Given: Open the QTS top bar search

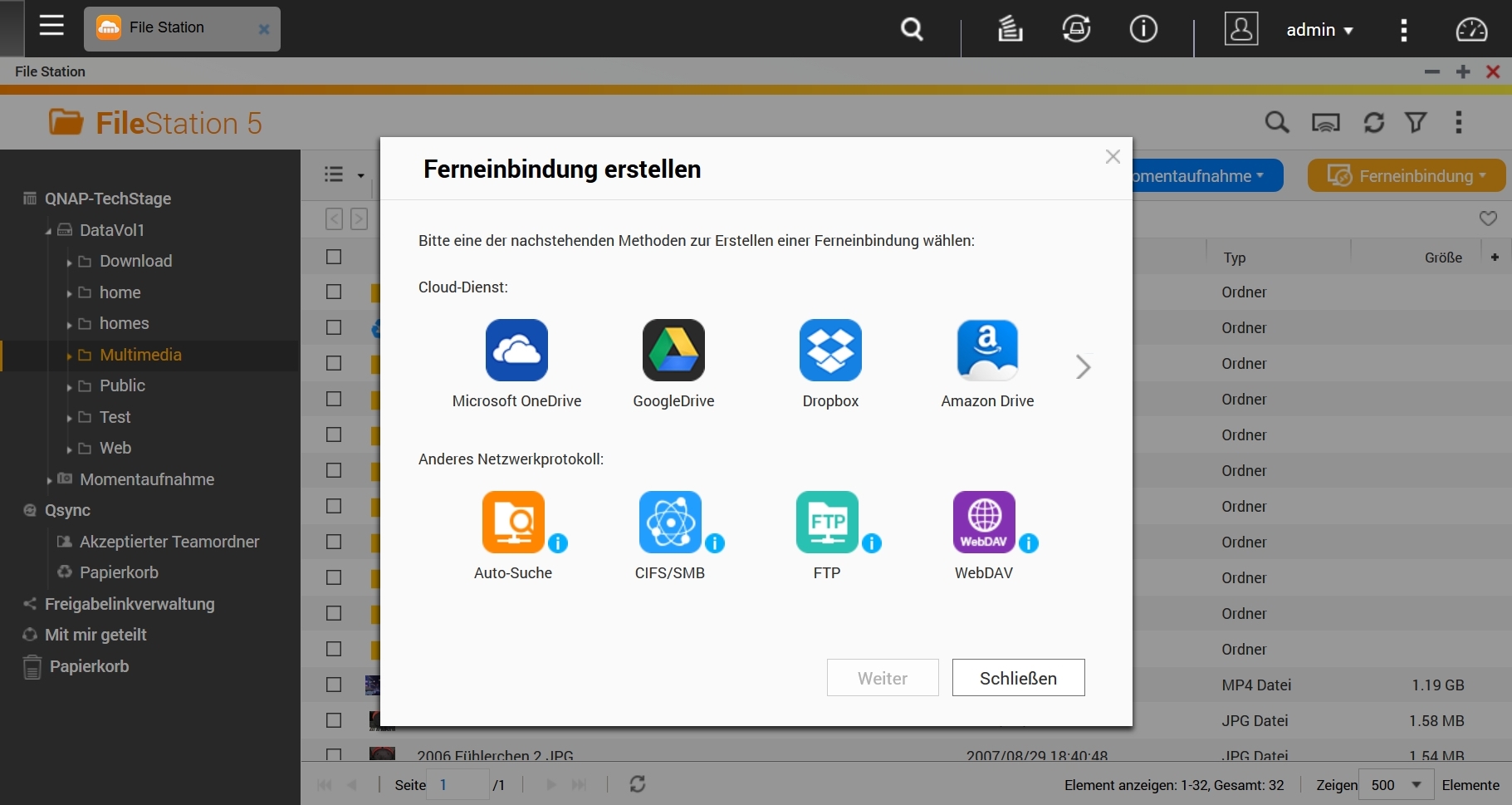Looking at the screenshot, I should (912, 30).
